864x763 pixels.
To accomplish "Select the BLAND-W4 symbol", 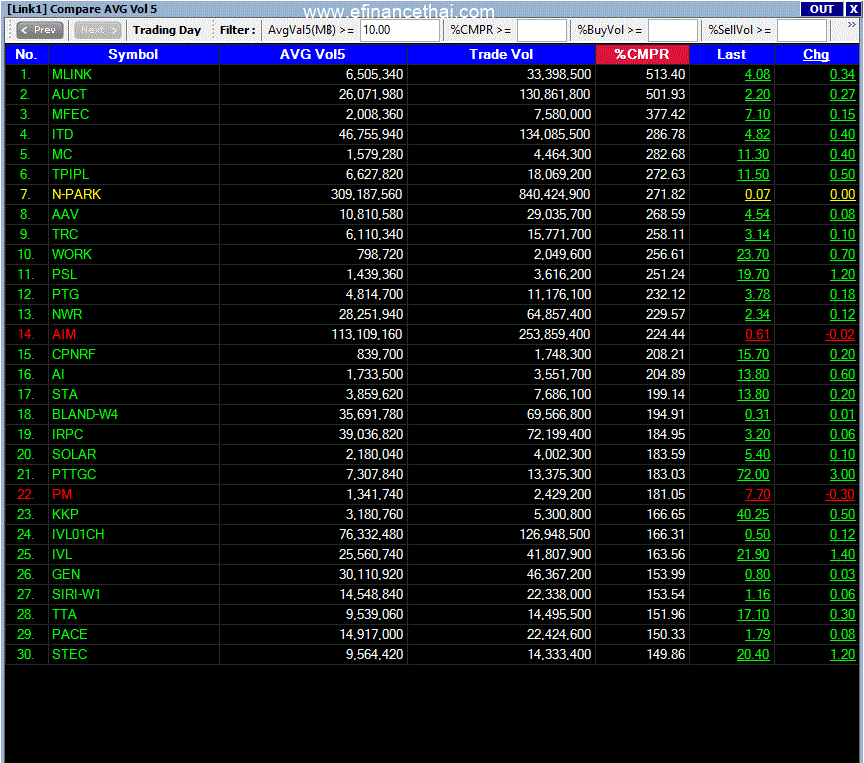I will pos(85,414).
